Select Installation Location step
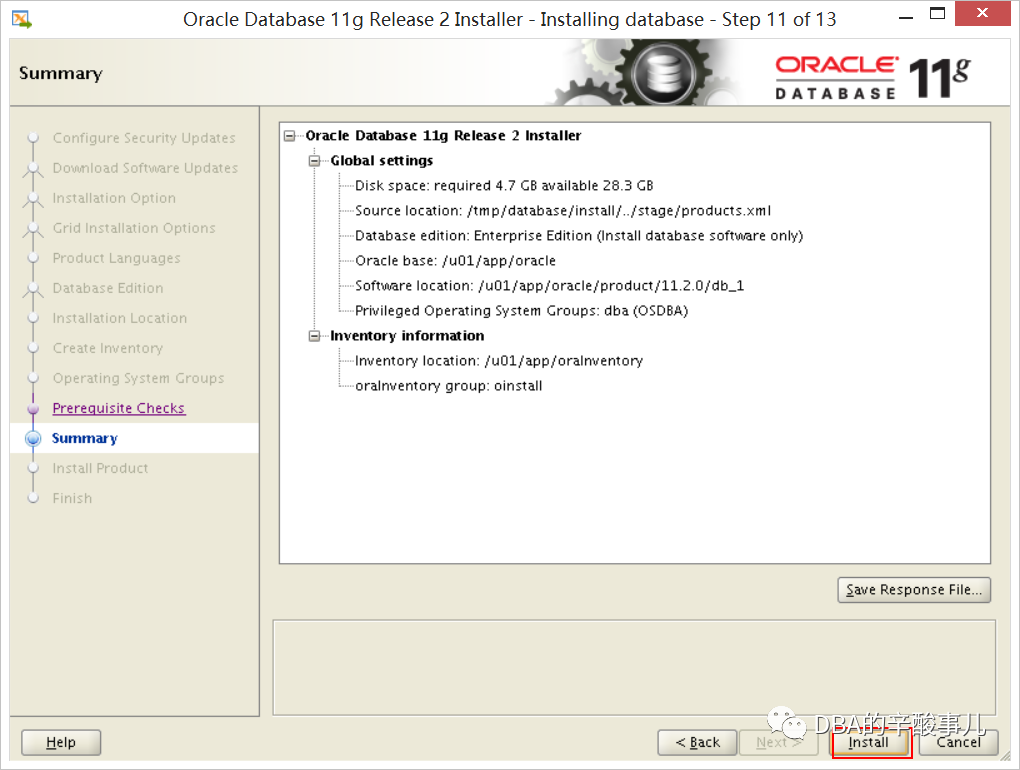This screenshot has width=1020, height=770. [x=120, y=318]
